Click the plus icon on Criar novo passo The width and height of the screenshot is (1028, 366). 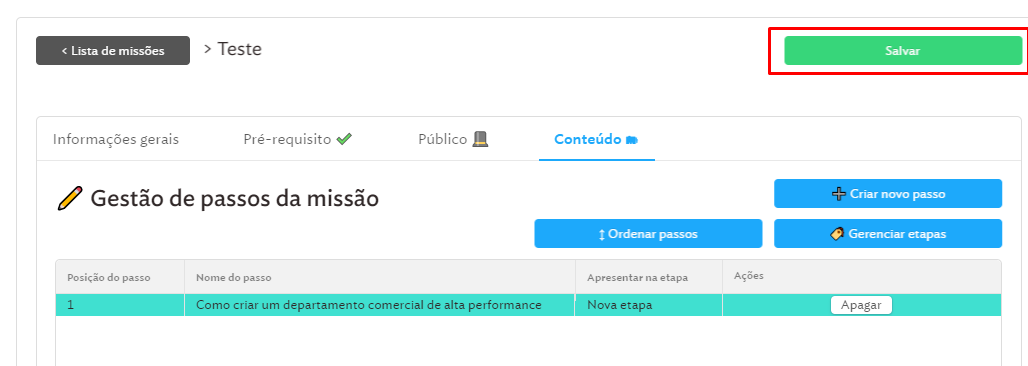tap(839, 194)
